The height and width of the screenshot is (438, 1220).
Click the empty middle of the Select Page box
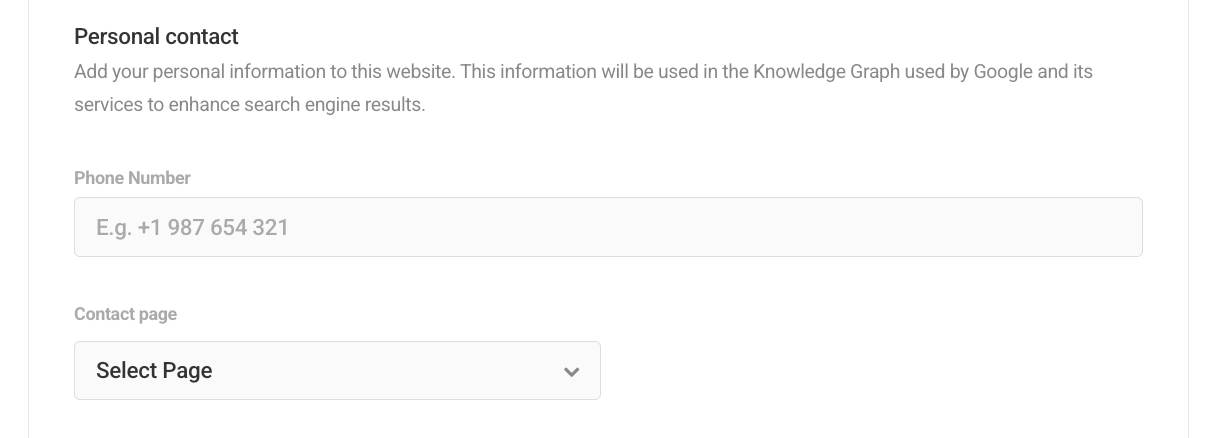tap(390, 370)
